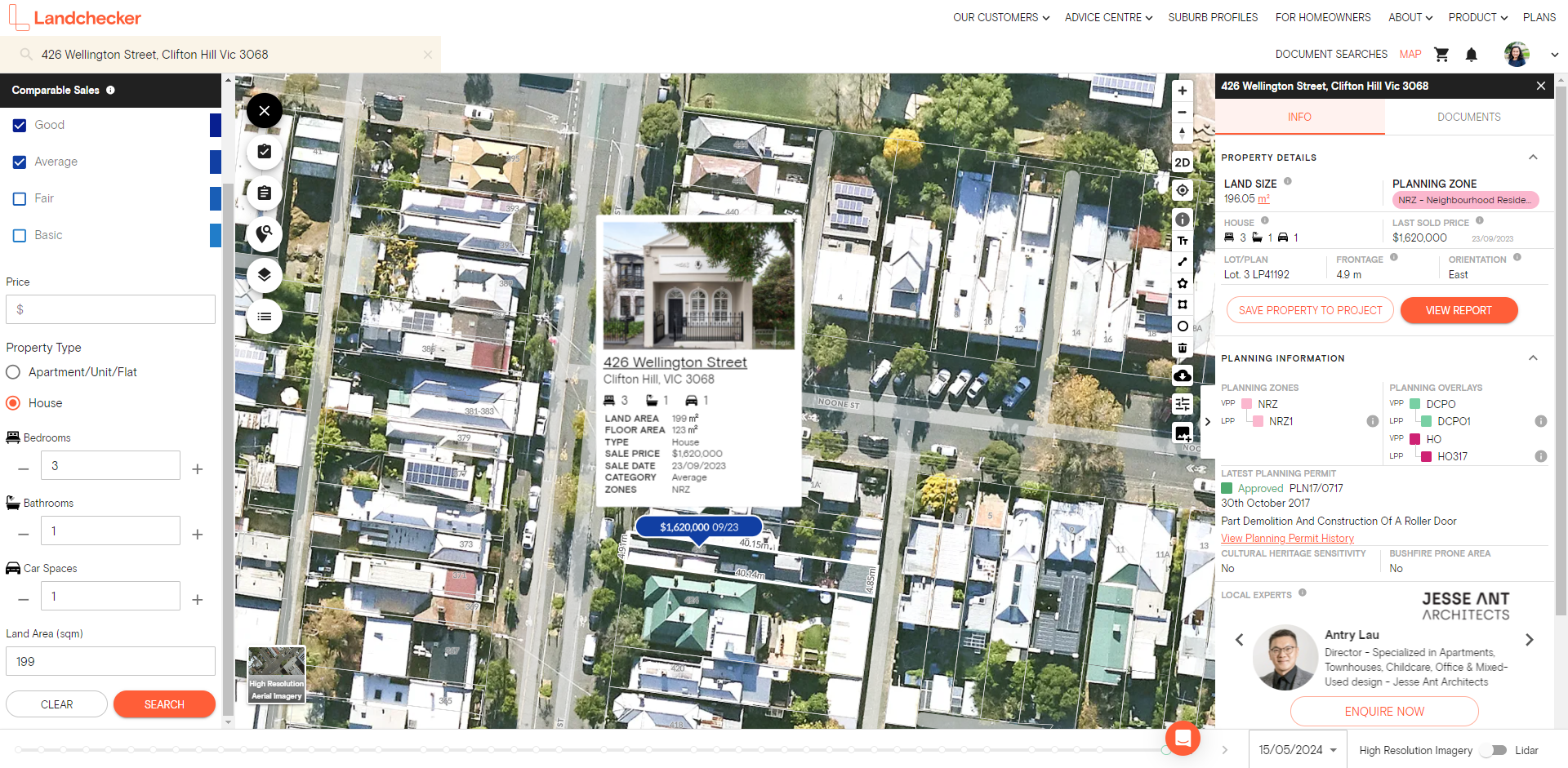
Task: Click the cloud download icon on map
Action: pos(1182,375)
